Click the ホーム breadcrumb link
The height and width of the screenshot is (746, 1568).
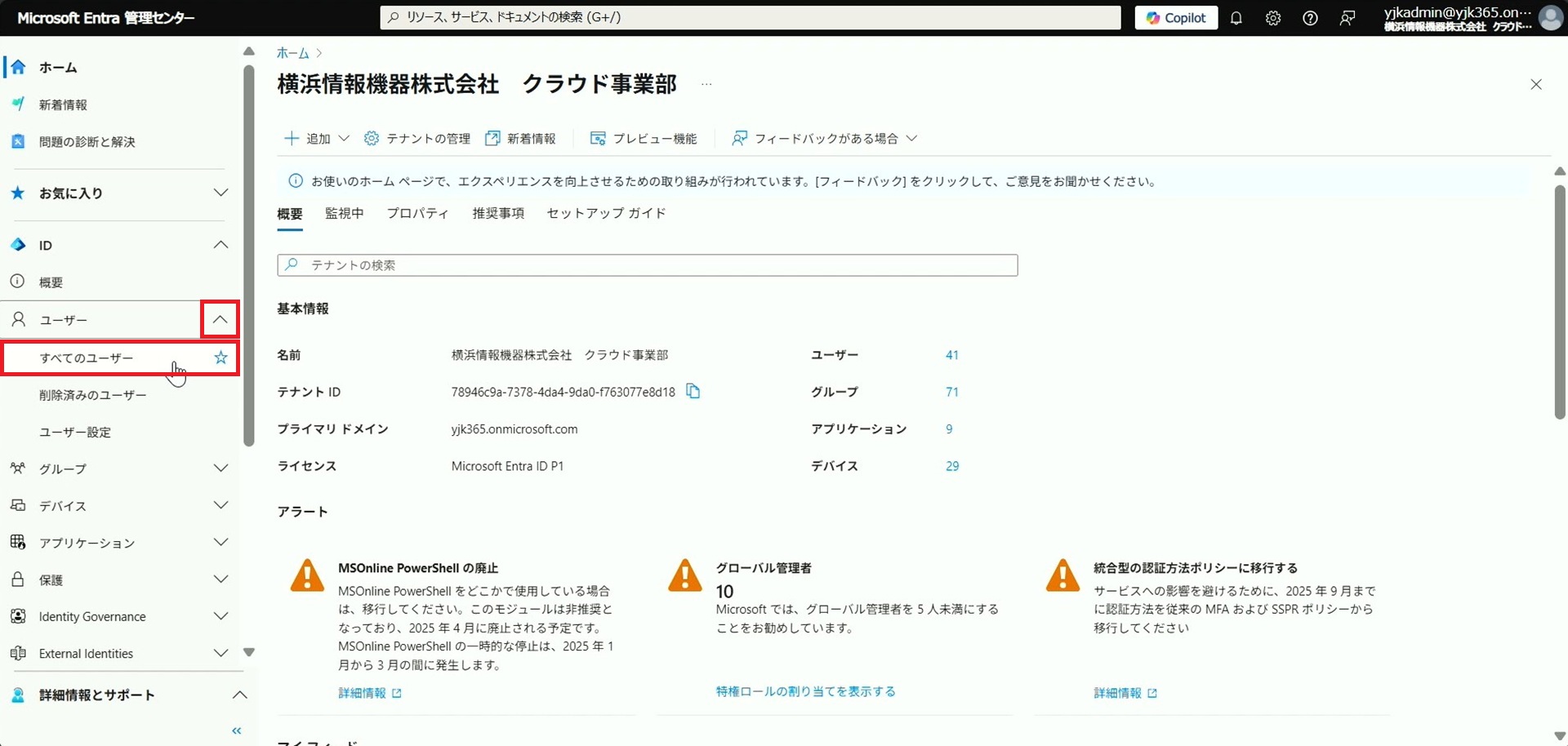coord(292,53)
